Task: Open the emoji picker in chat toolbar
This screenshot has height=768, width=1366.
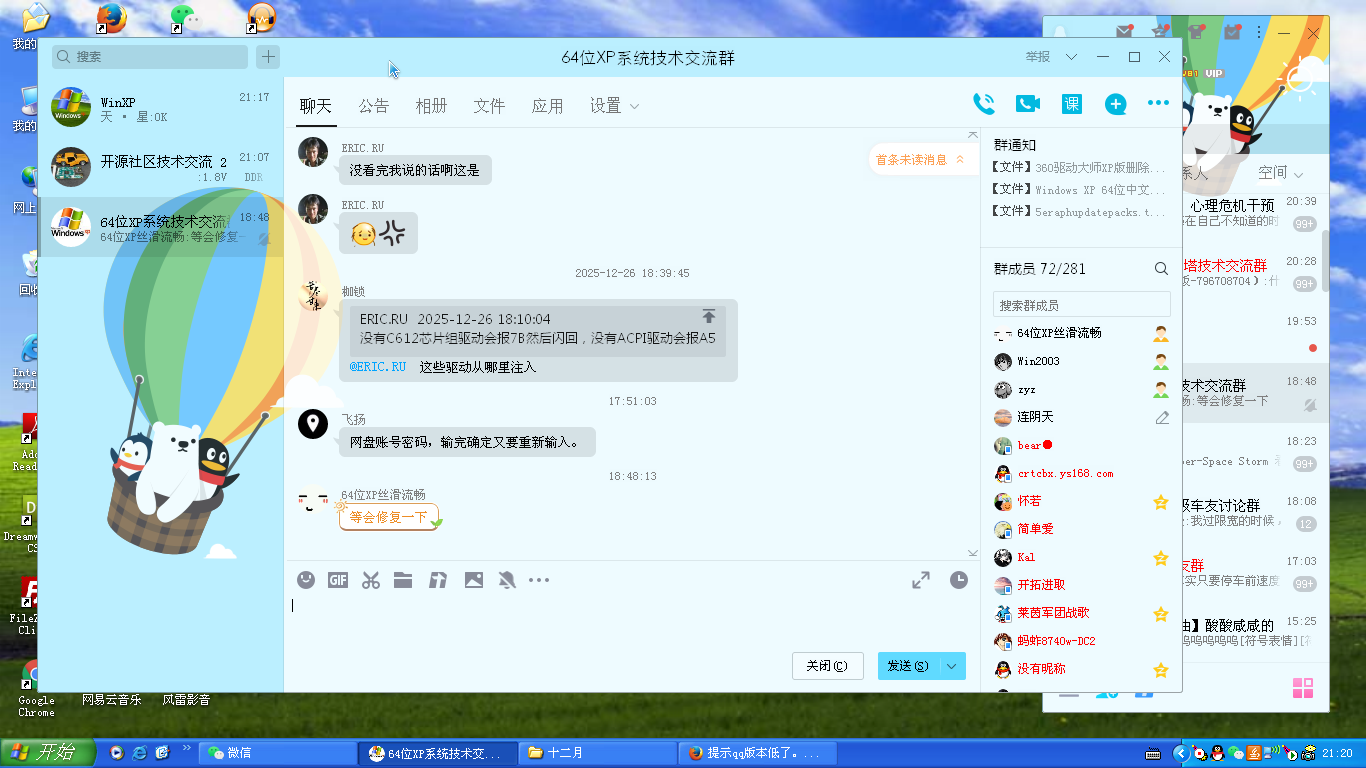Action: 306,580
